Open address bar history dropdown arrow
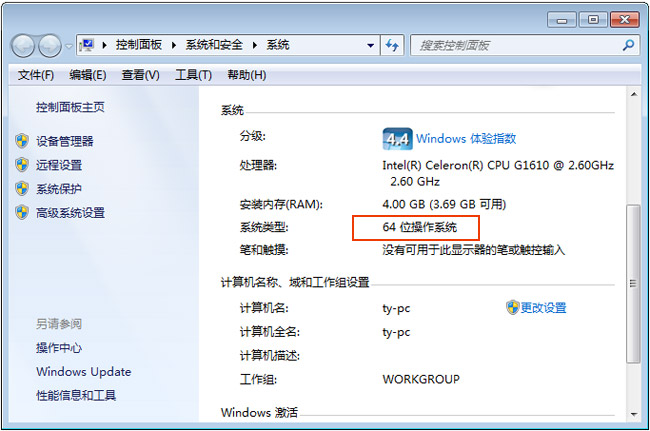The width and height of the screenshot is (650, 431). coord(371,46)
